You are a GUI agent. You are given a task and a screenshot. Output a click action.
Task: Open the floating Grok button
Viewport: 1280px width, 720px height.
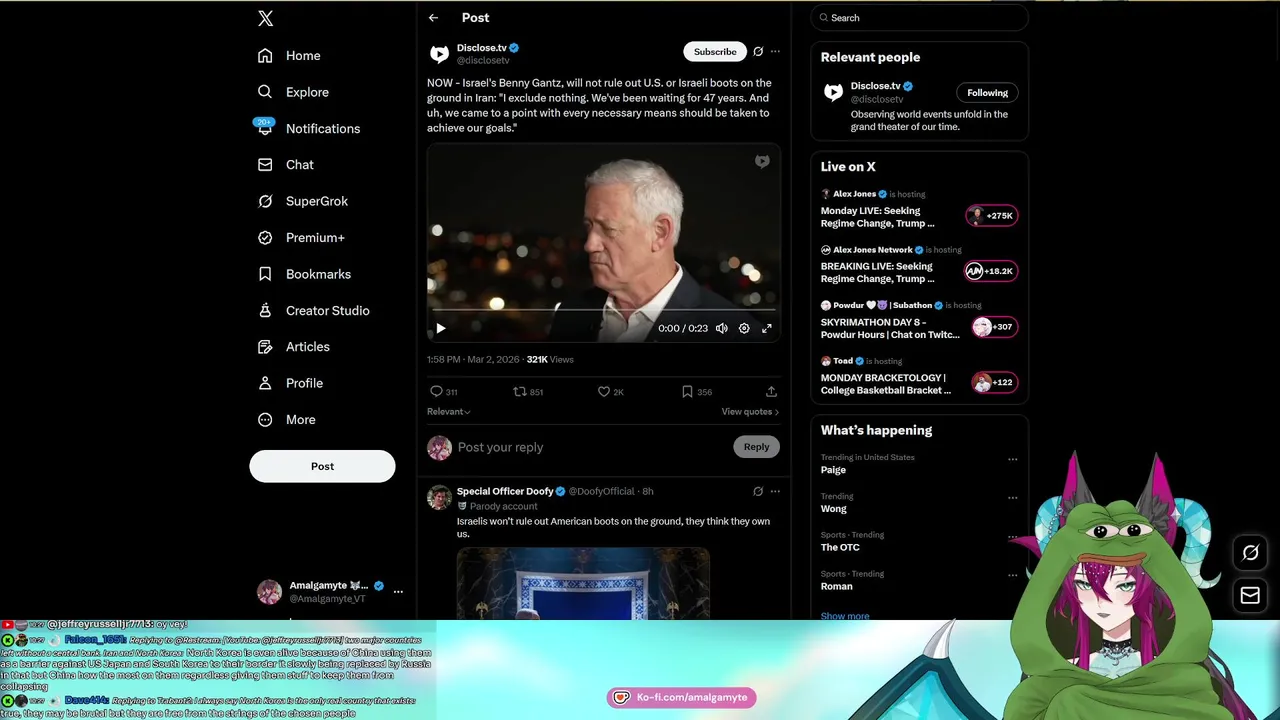point(1250,553)
